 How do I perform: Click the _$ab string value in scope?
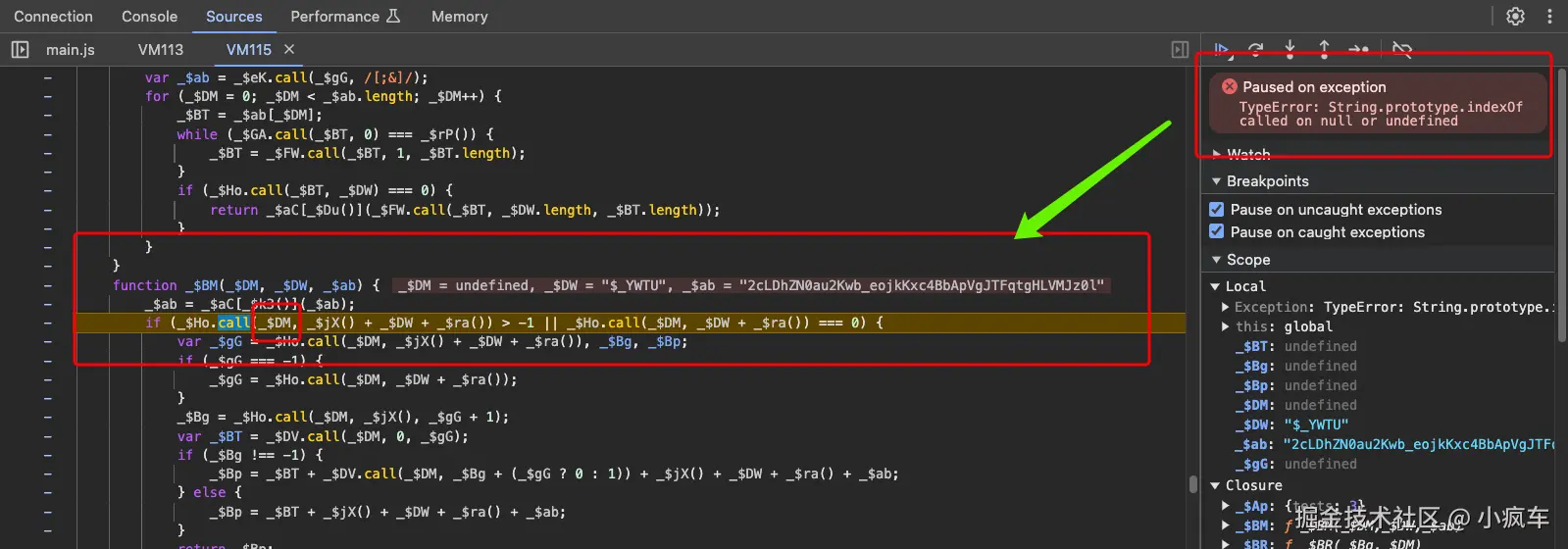(x=1418, y=444)
